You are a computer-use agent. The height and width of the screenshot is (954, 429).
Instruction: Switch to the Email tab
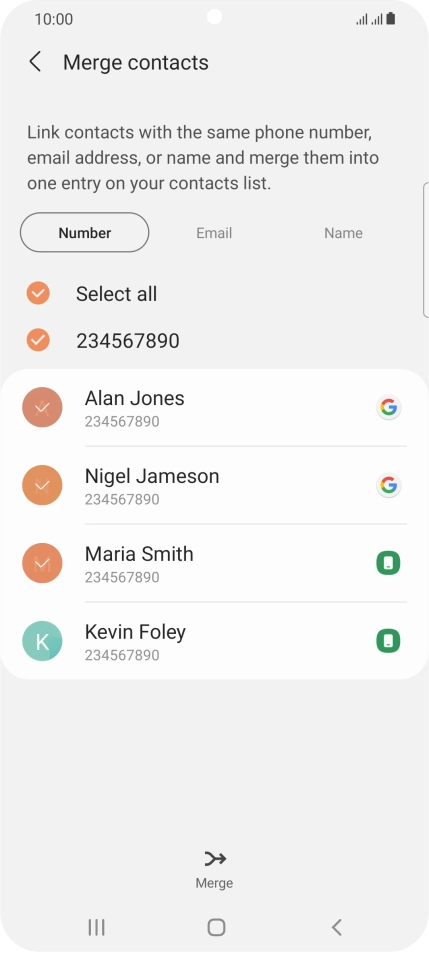[214, 233]
